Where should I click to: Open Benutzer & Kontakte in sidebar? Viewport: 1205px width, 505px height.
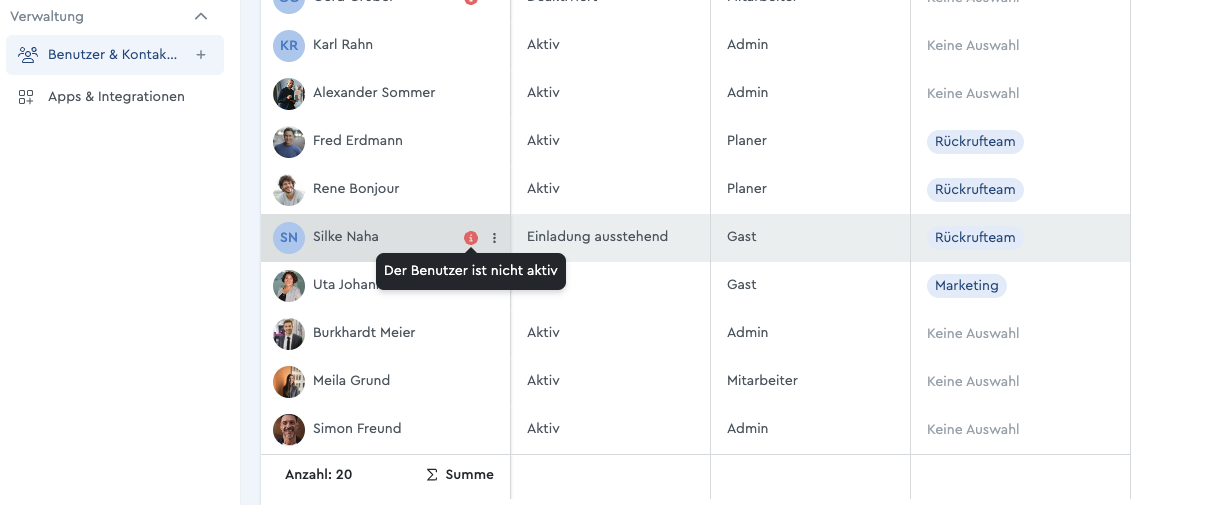(x=115, y=55)
